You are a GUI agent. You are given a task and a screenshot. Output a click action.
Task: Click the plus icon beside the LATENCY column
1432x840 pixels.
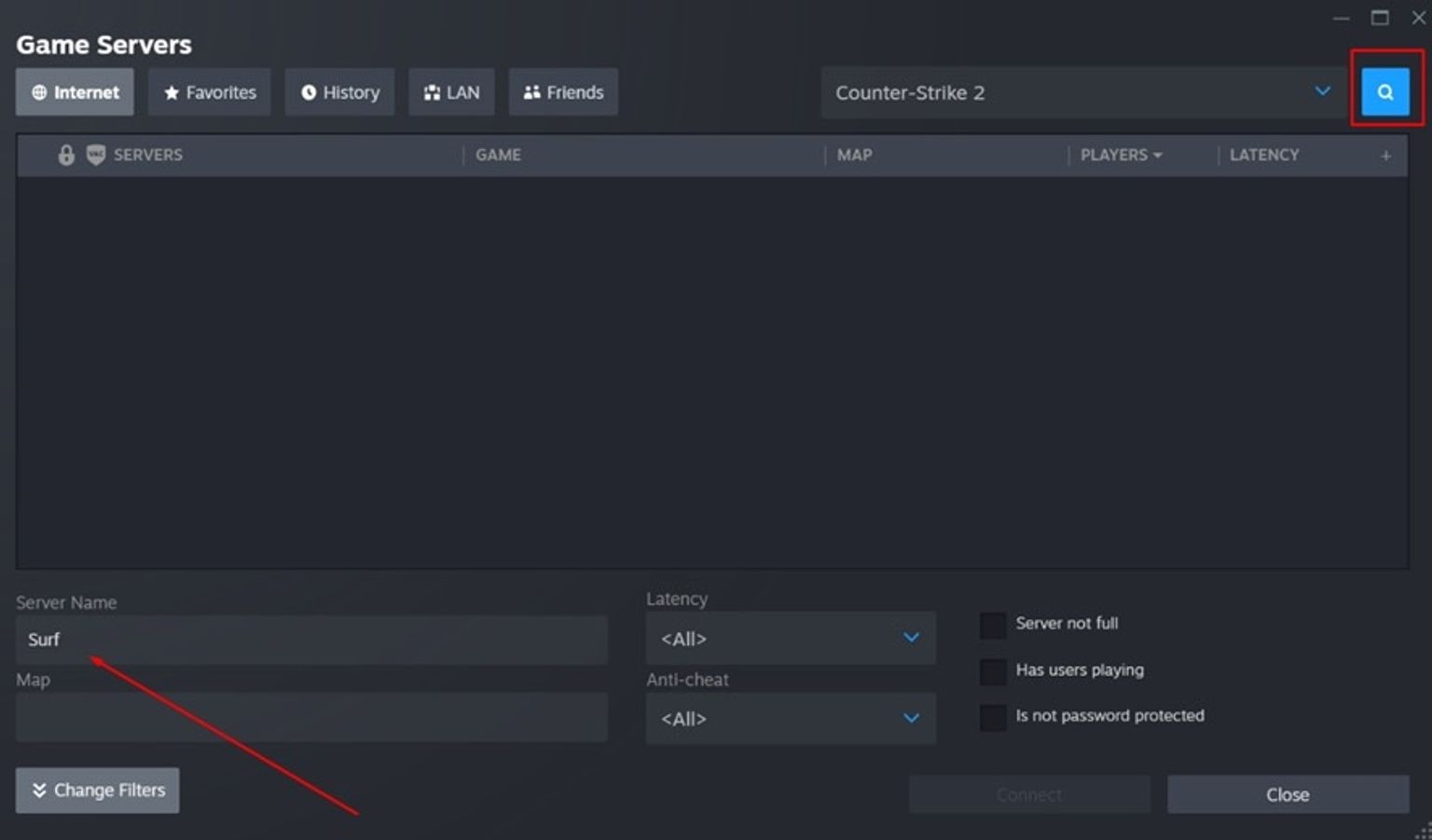pyautogui.click(x=1386, y=155)
